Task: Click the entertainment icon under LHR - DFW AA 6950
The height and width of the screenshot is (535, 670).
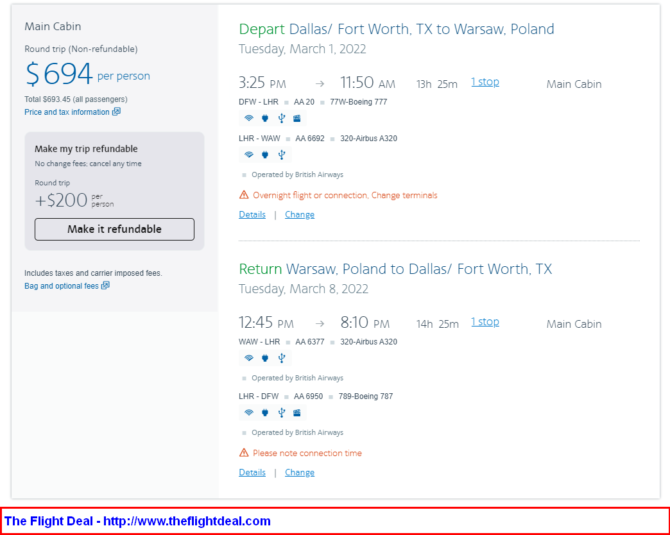Action: (297, 413)
